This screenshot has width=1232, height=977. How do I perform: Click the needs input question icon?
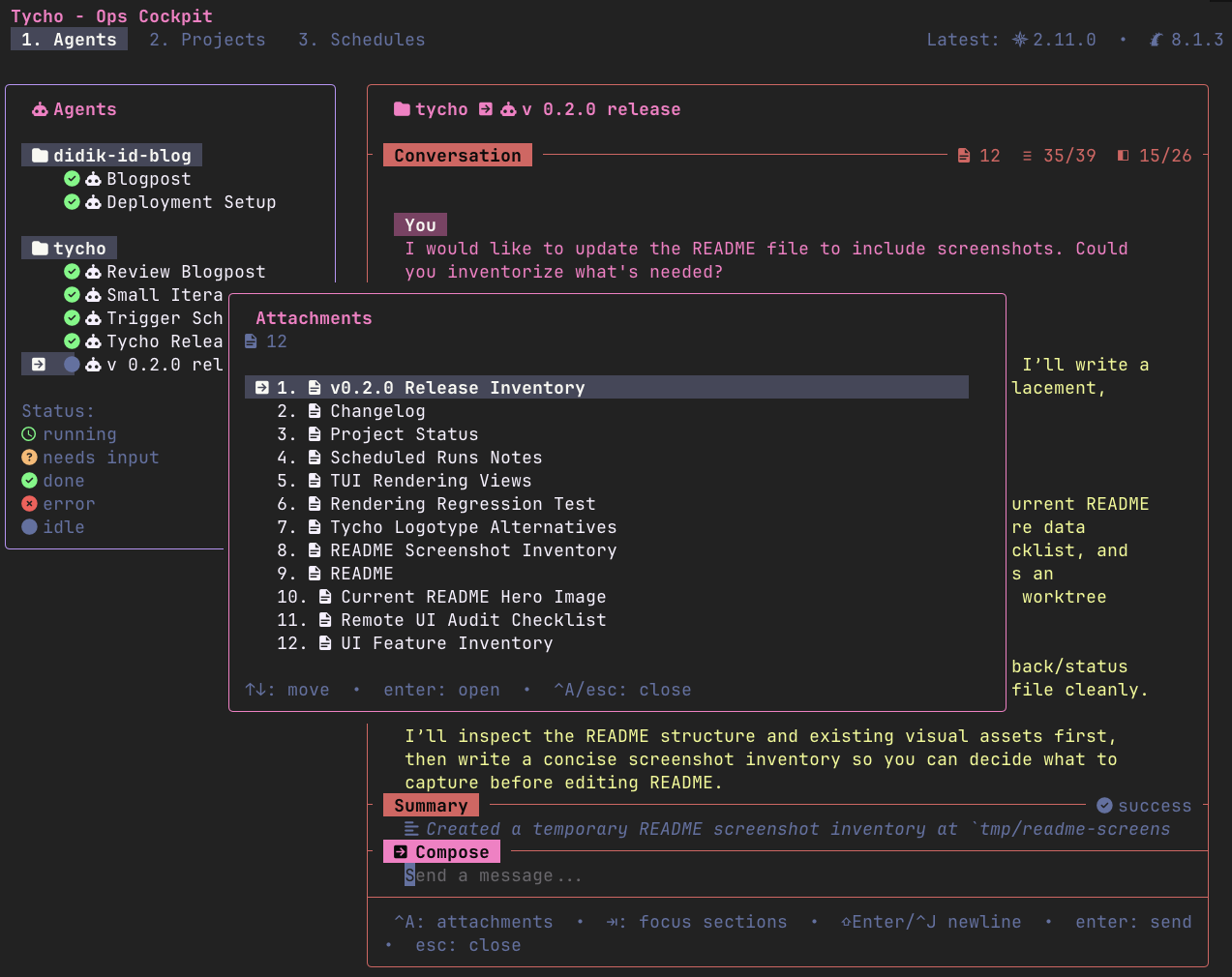tap(29, 458)
